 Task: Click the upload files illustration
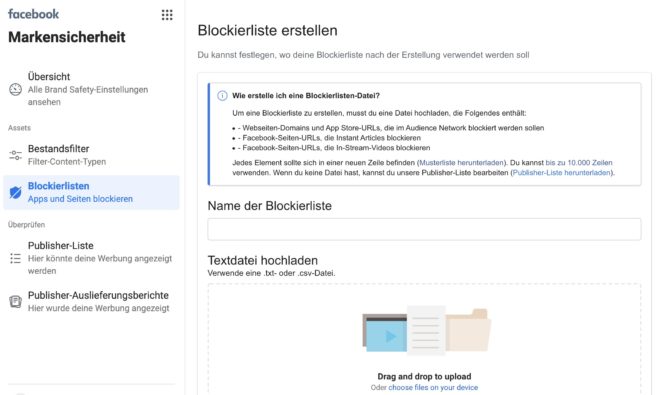pyautogui.click(x=426, y=331)
